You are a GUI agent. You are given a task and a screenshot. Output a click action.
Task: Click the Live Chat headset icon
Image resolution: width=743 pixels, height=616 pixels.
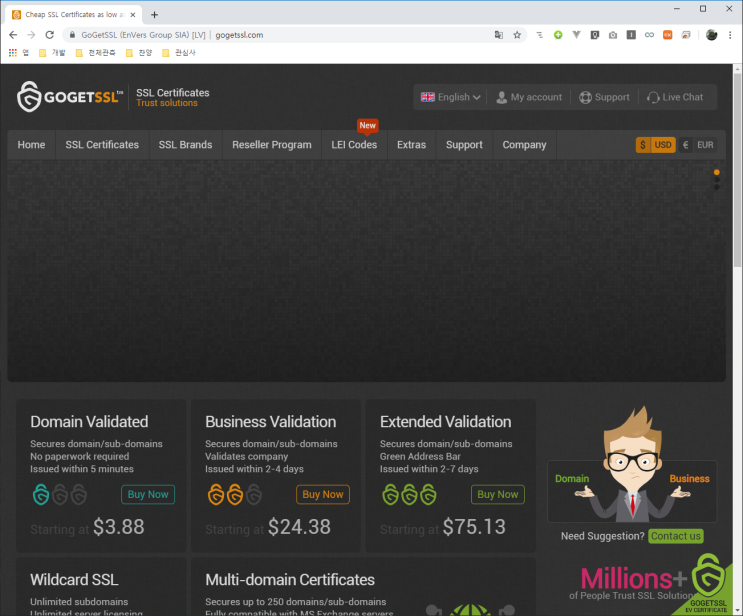point(653,97)
